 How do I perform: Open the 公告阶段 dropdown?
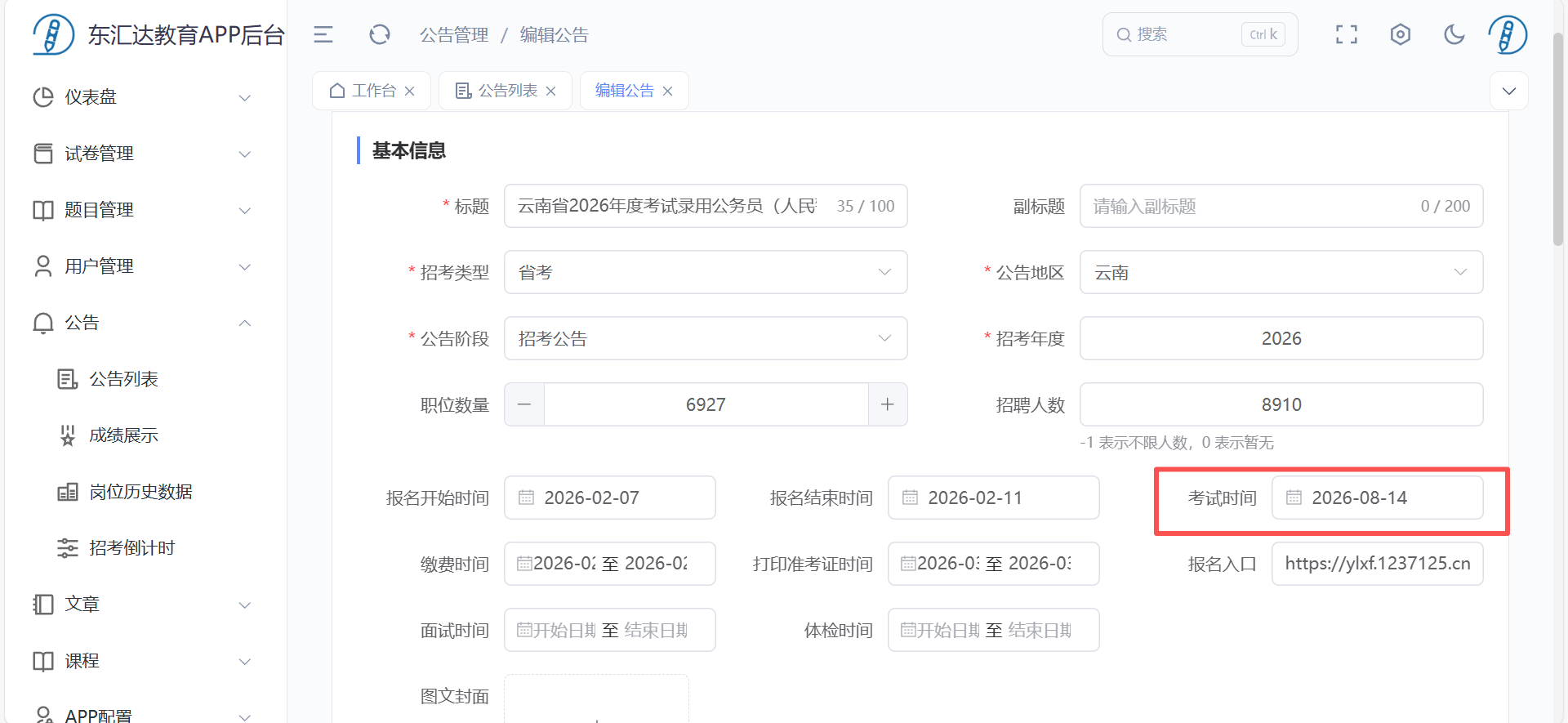[x=706, y=338]
